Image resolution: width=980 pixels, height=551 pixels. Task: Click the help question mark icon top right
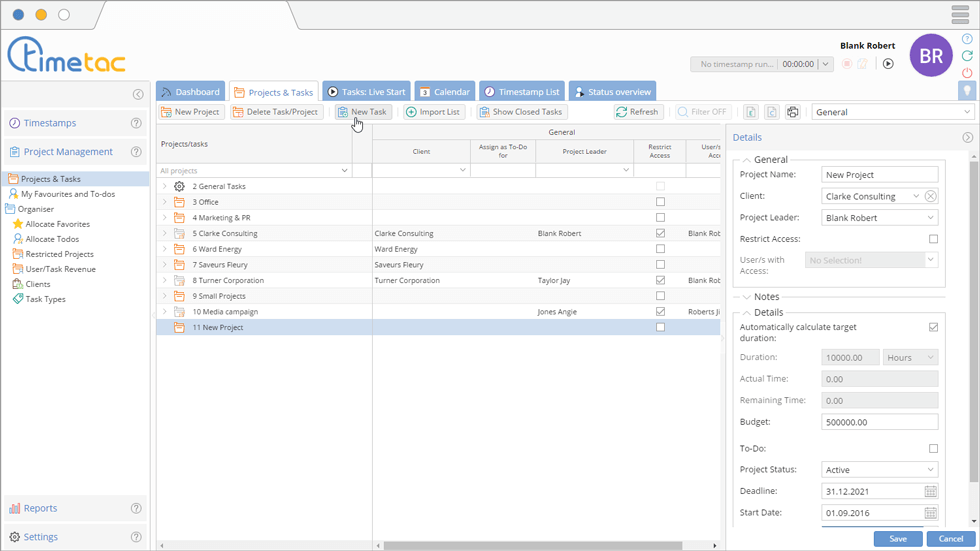pos(967,39)
